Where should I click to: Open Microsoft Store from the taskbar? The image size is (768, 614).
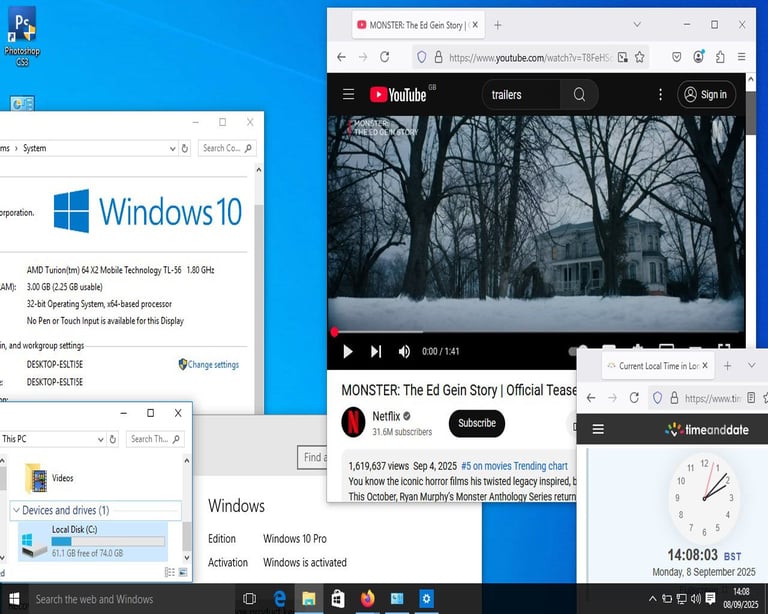click(338, 598)
